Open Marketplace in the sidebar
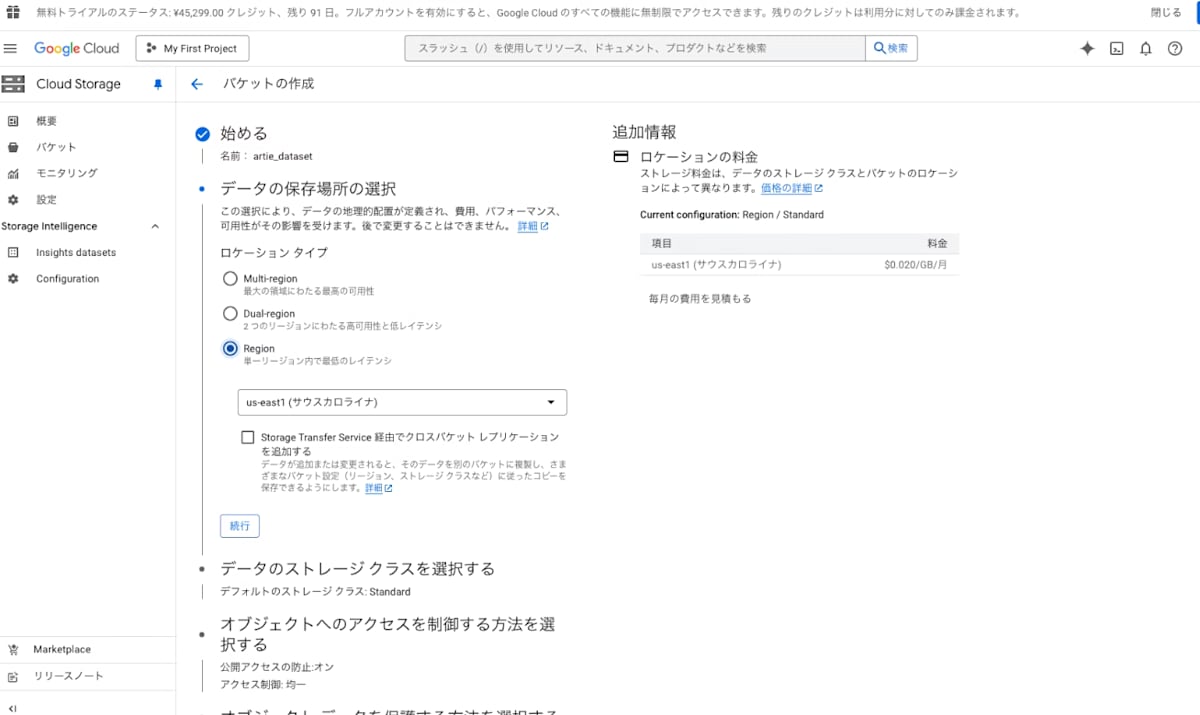1200x715 pixels. tap(62, 649)
